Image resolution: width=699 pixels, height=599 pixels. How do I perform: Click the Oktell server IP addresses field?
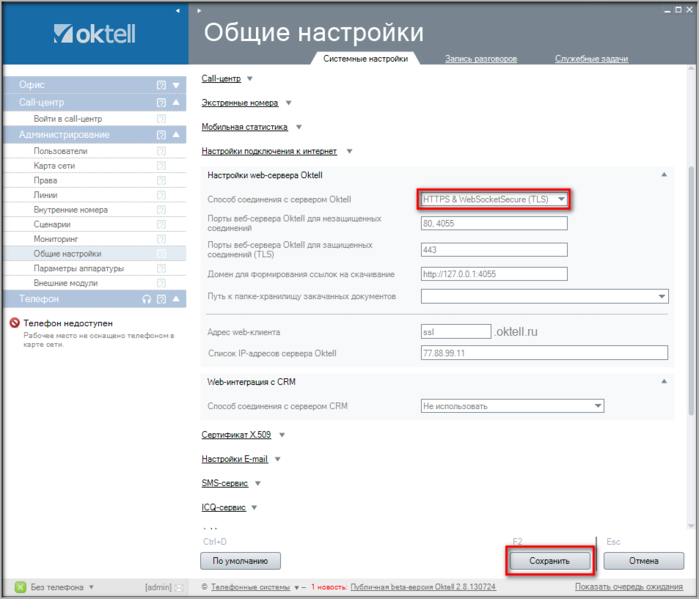[544, 353]
